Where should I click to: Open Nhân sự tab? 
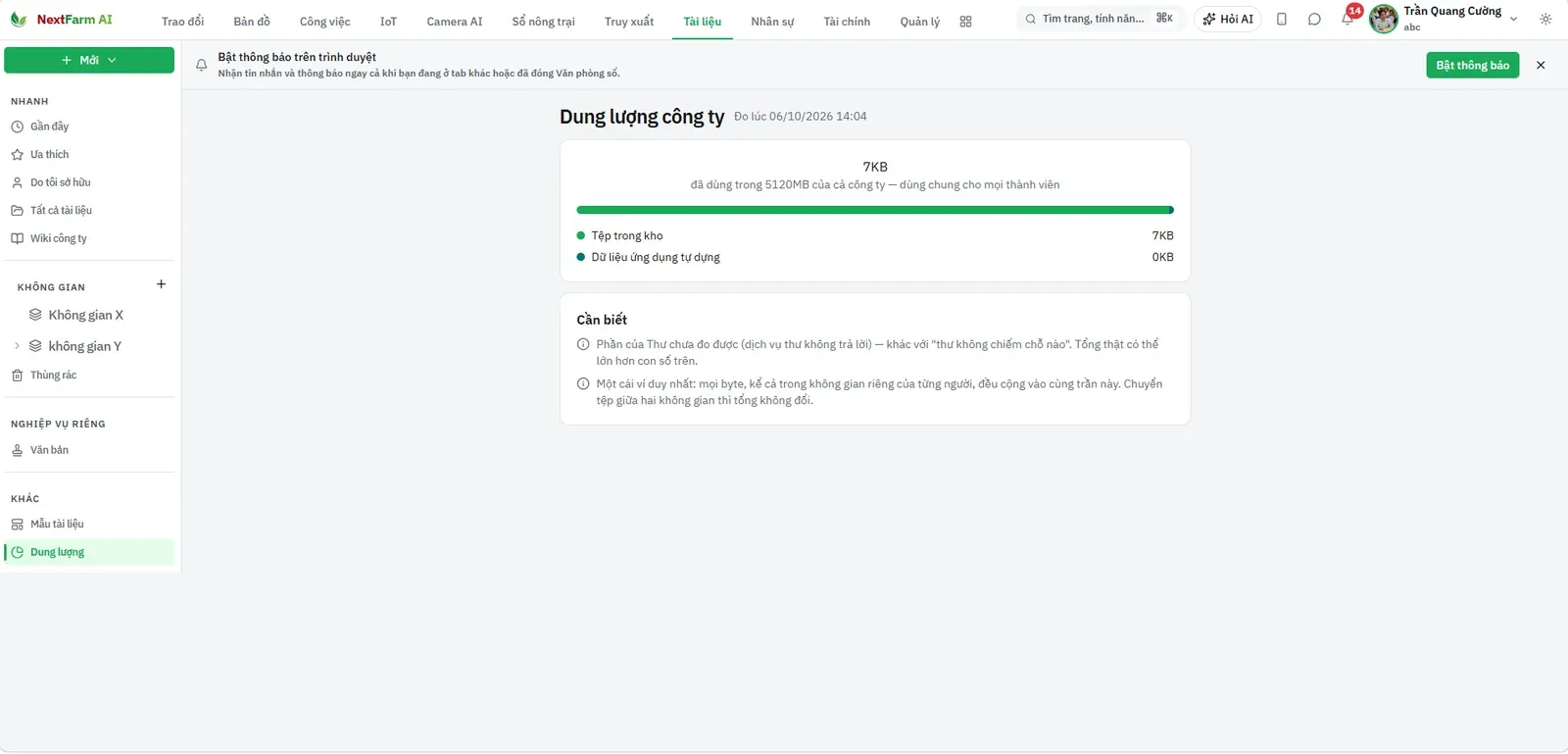coord(772,22)
